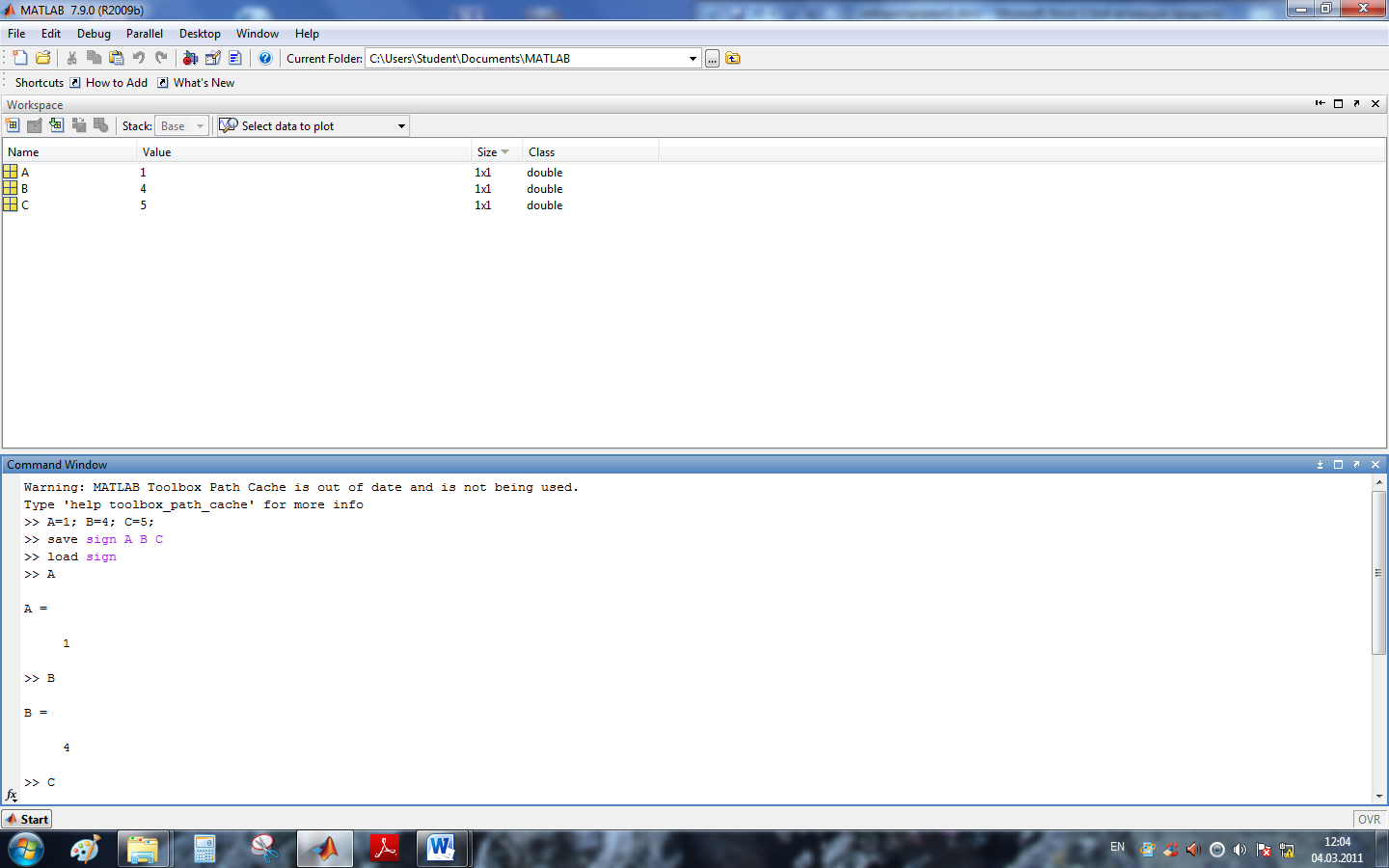Click the Action Center flag tray icon

point(1264,850)
